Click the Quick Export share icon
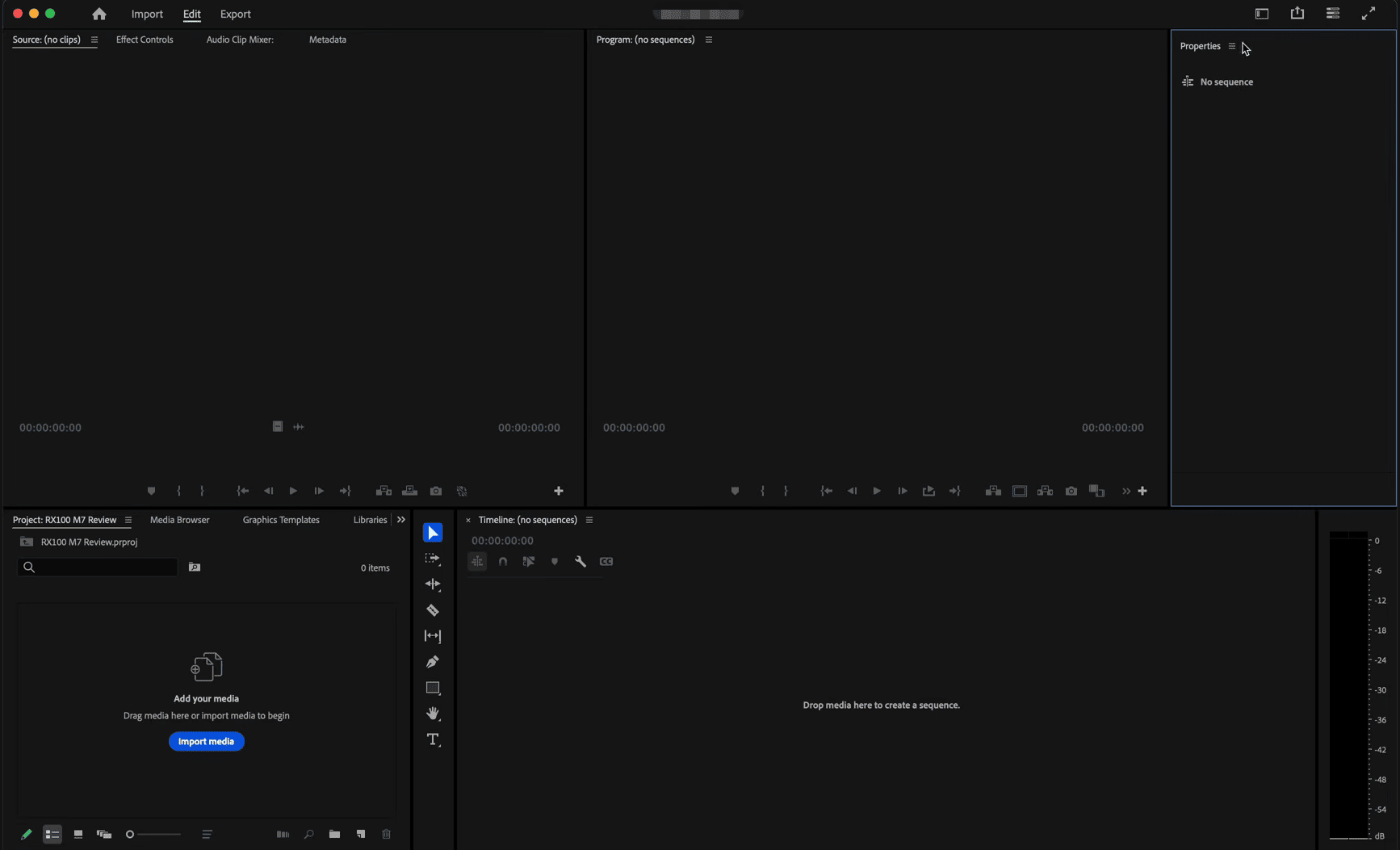The image size is (1400, 850). (1297, 13)
